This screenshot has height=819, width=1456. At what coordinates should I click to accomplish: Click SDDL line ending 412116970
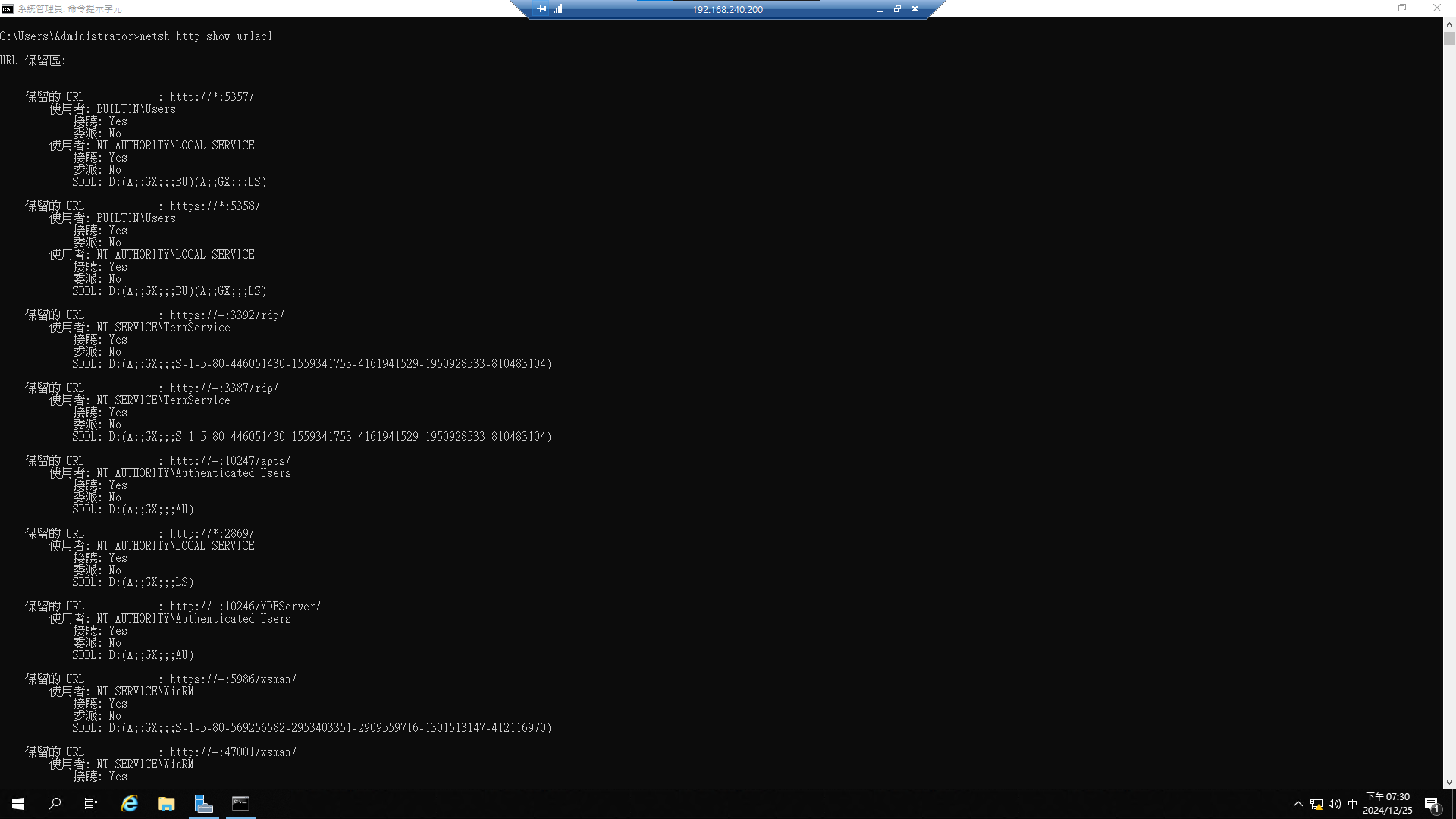[312, 728]
